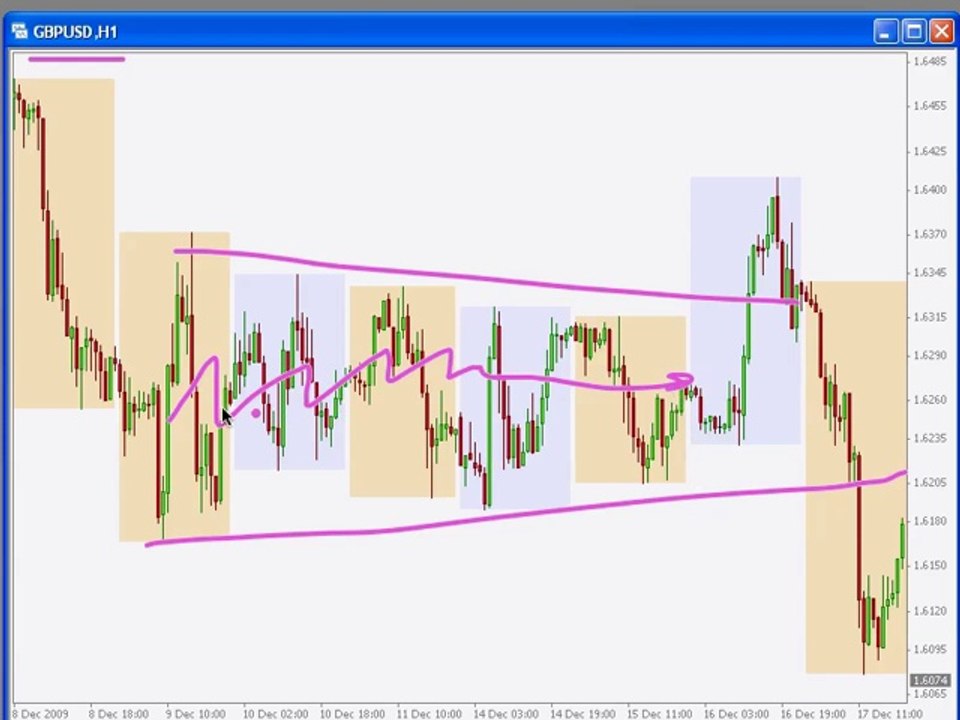Click the 15 Dec 11:00 time label

659,714
